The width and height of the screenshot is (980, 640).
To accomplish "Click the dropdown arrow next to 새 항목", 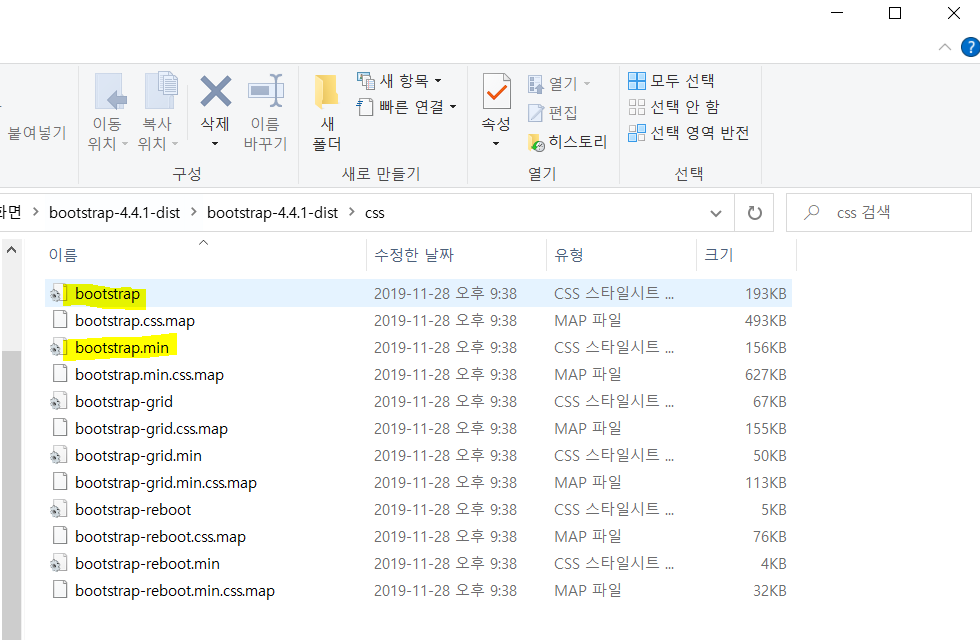I will 438,81.
